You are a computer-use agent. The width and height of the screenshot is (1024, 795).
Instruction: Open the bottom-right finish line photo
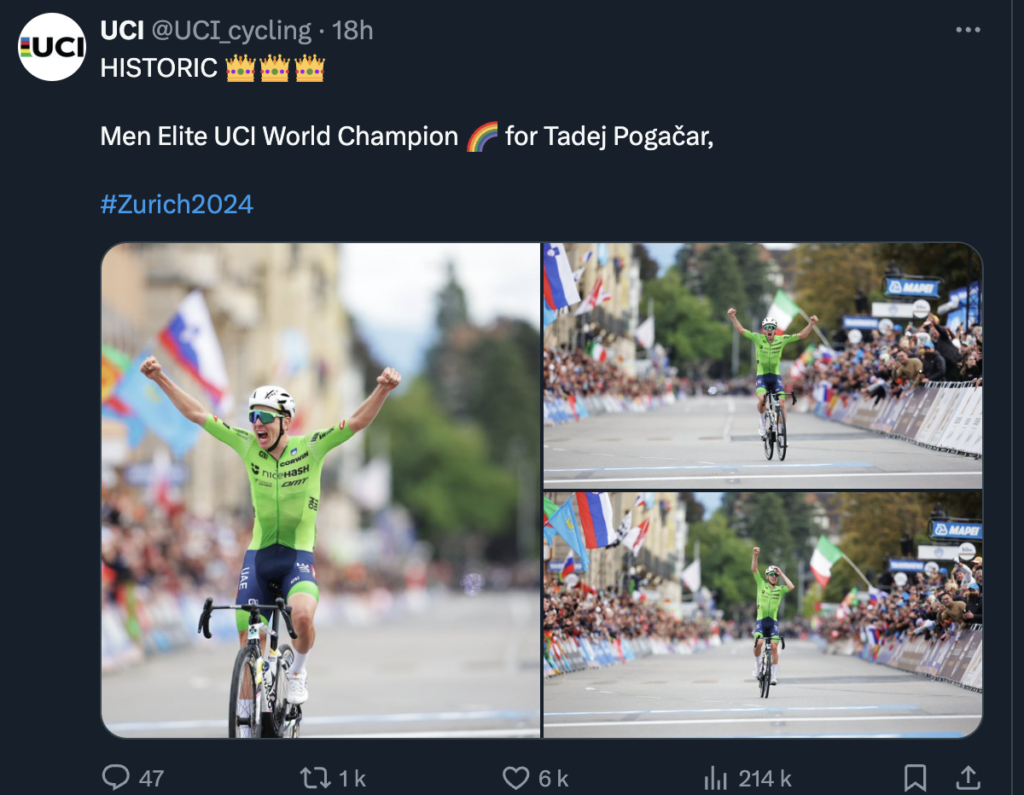(762, 614)
